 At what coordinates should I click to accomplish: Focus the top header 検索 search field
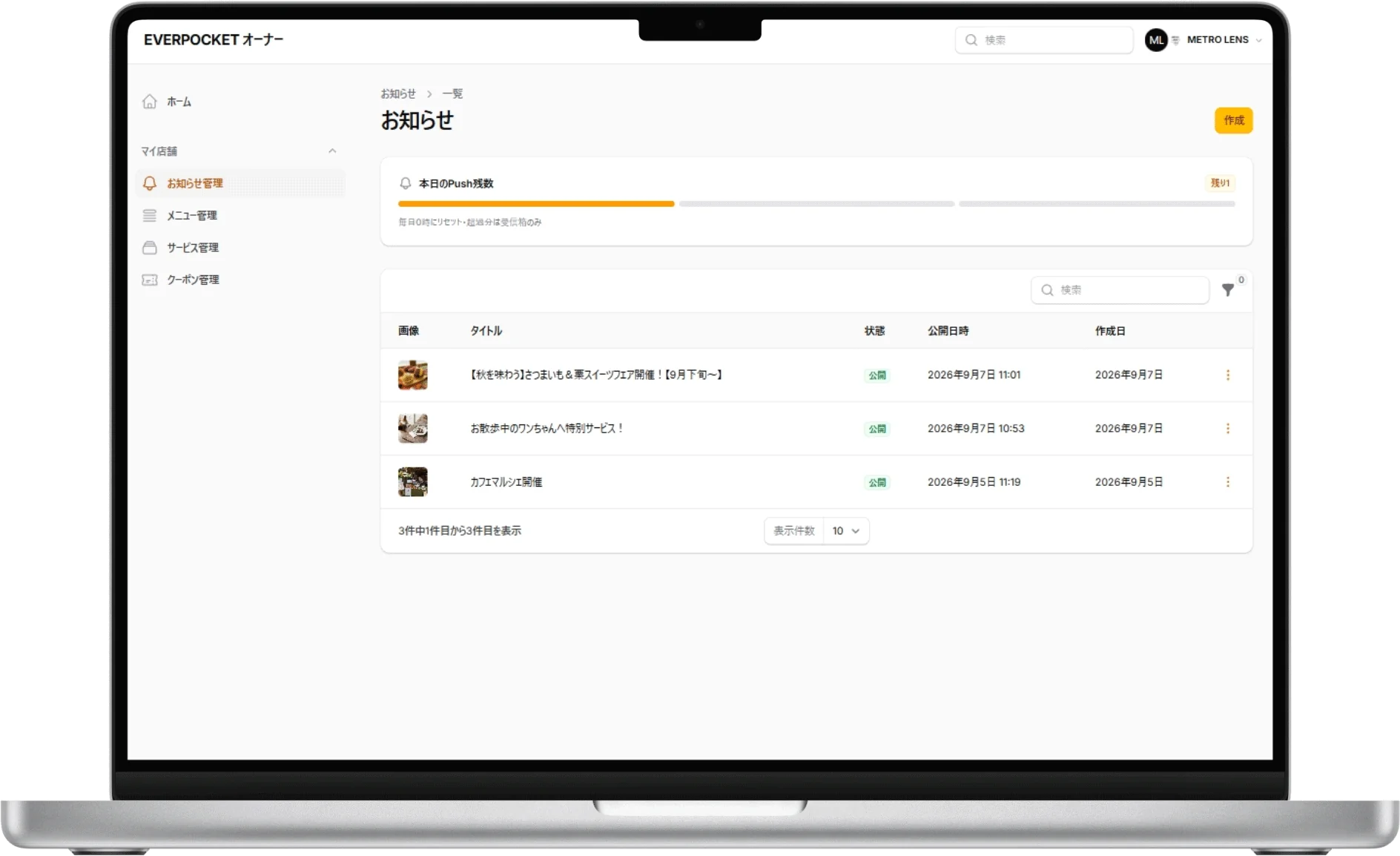coord(1044,40)
